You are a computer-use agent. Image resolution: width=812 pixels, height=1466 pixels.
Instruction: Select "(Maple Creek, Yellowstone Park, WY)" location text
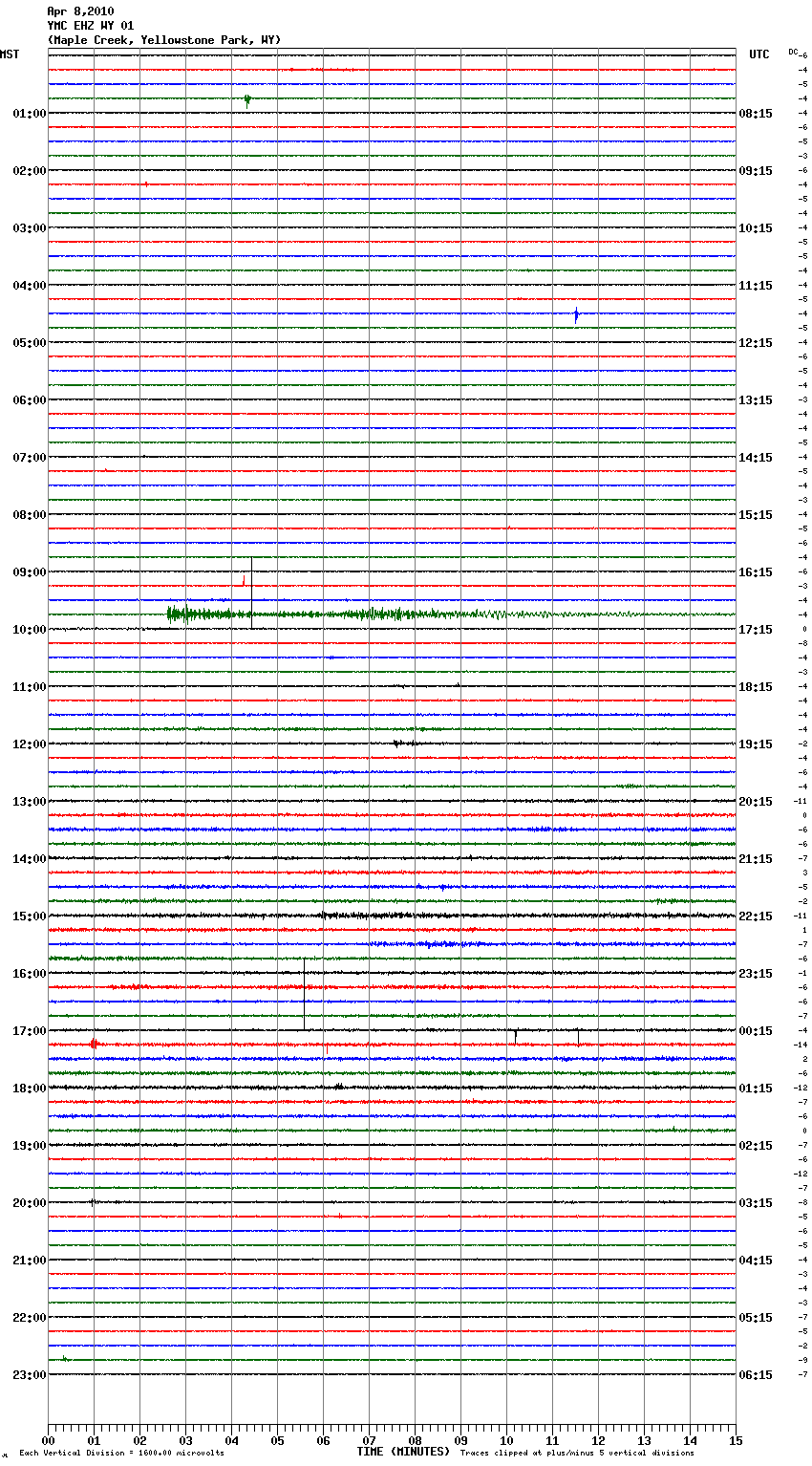(x=164, y=40)
